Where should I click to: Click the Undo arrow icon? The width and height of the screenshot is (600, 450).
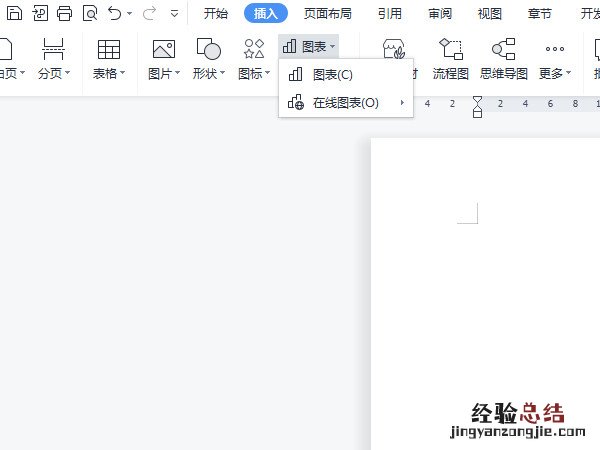[x=115, y=13]
